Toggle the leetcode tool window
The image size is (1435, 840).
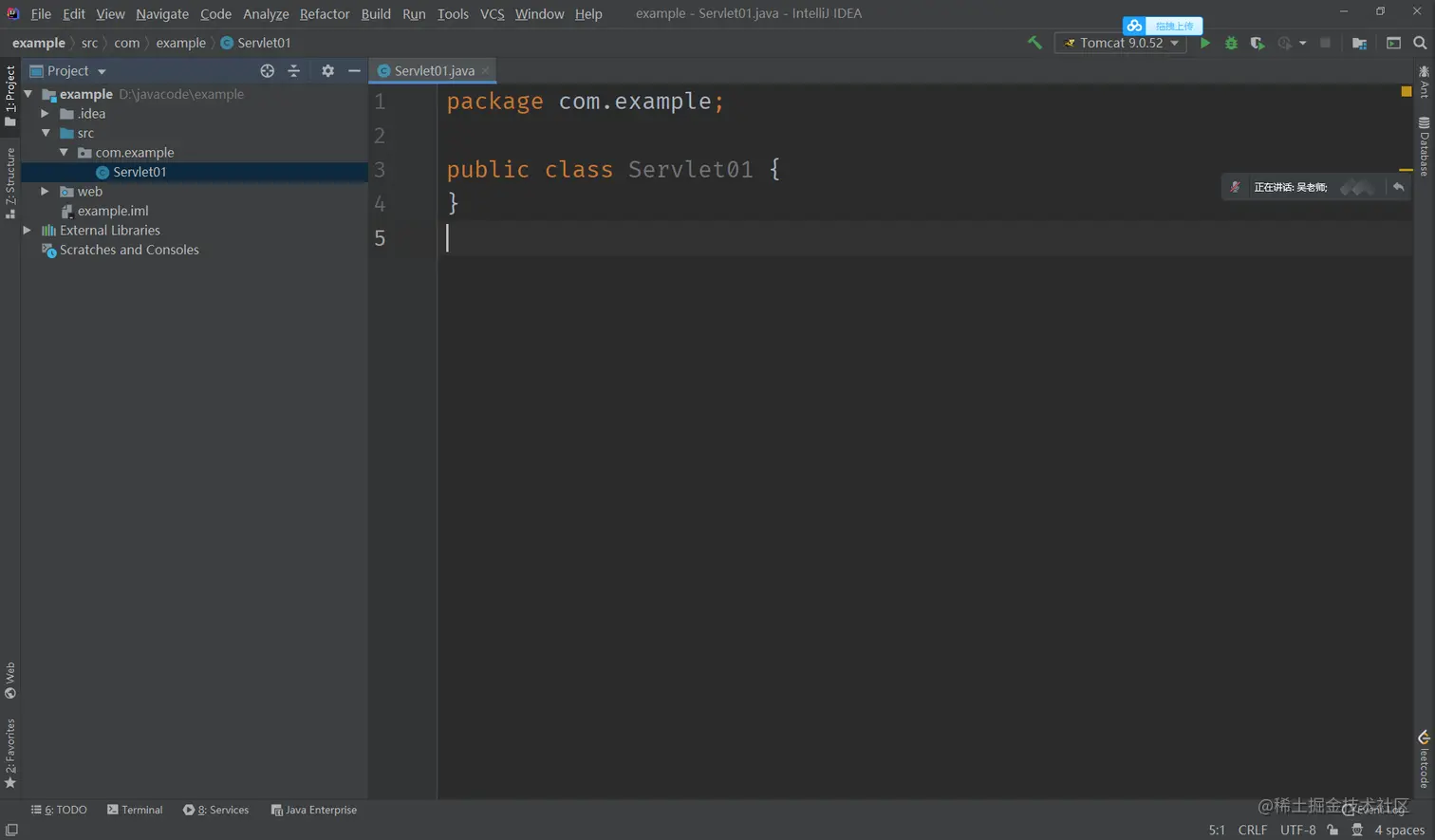1424,759
